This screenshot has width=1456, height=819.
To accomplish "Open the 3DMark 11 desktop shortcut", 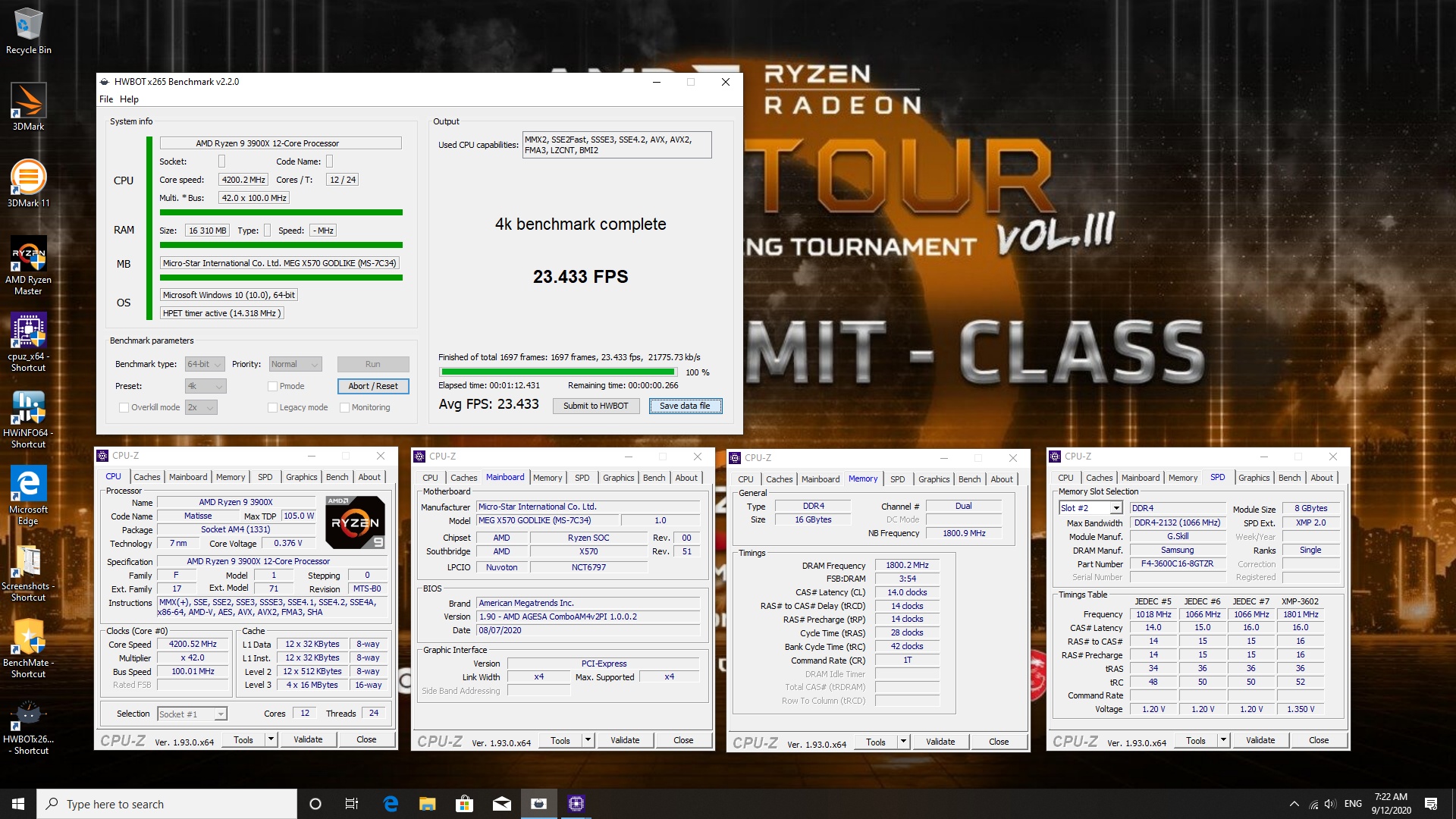I will pos(28,184).
